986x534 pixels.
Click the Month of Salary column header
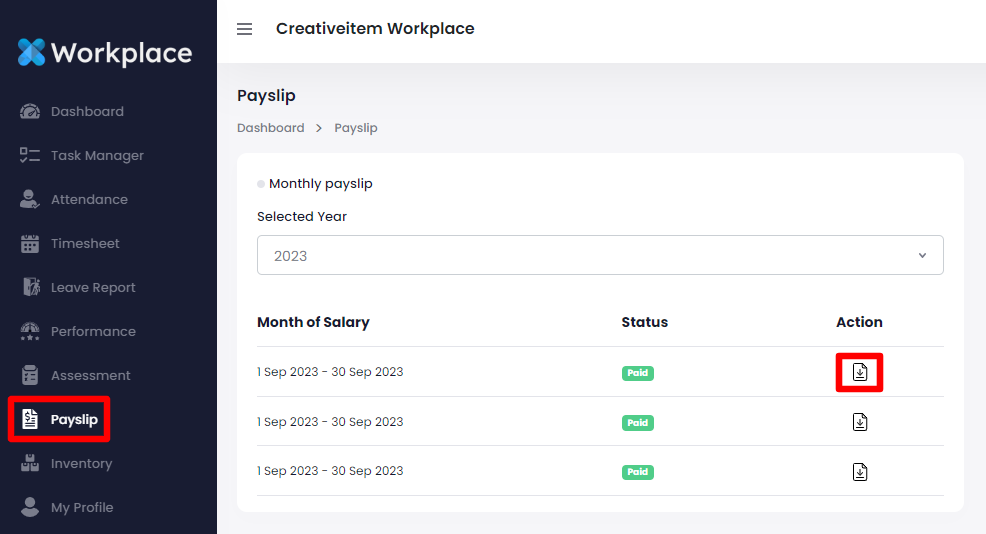[x=313, y=322]
